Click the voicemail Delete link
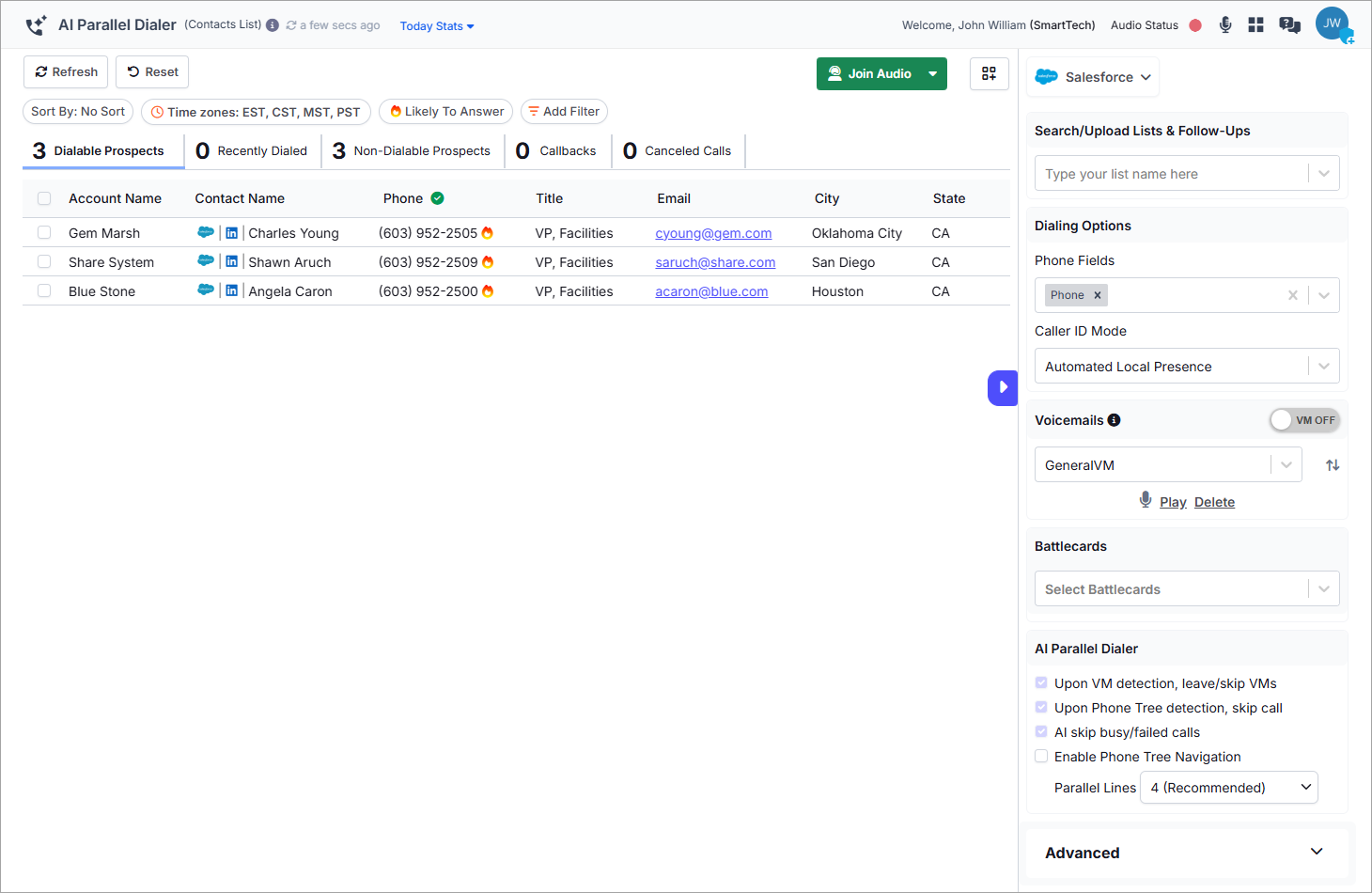This screenshot has width=1372, height=893. click(1214, 502)
